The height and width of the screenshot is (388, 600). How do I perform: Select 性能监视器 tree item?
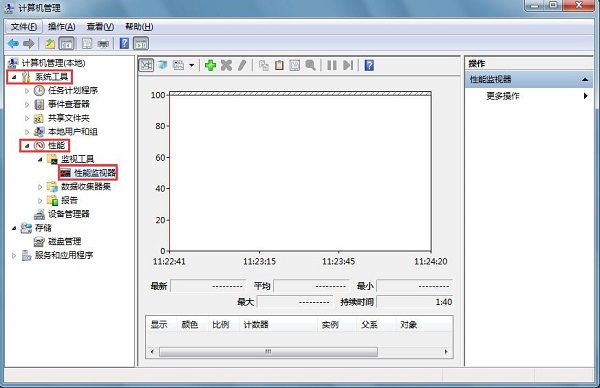(95, 173)
